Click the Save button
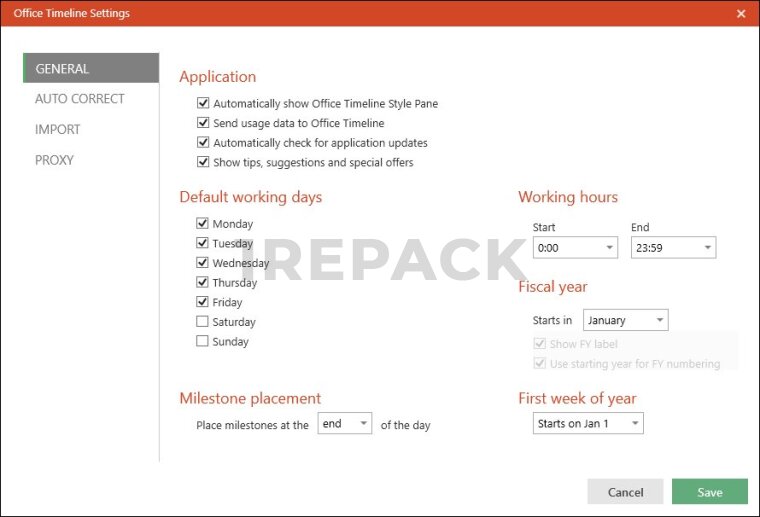 (x=710, y=492)
